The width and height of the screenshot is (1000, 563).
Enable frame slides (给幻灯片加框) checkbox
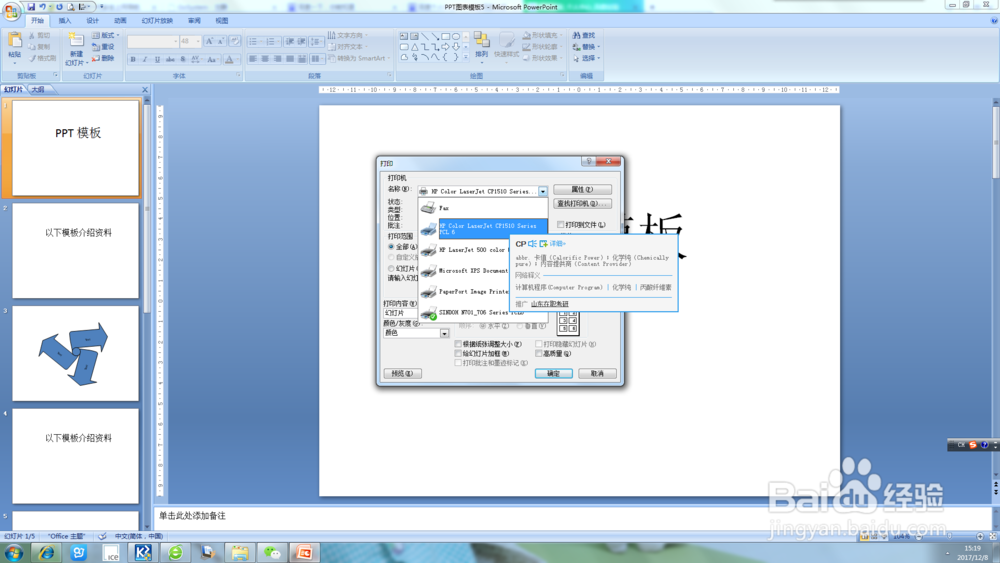pos(458,353)
